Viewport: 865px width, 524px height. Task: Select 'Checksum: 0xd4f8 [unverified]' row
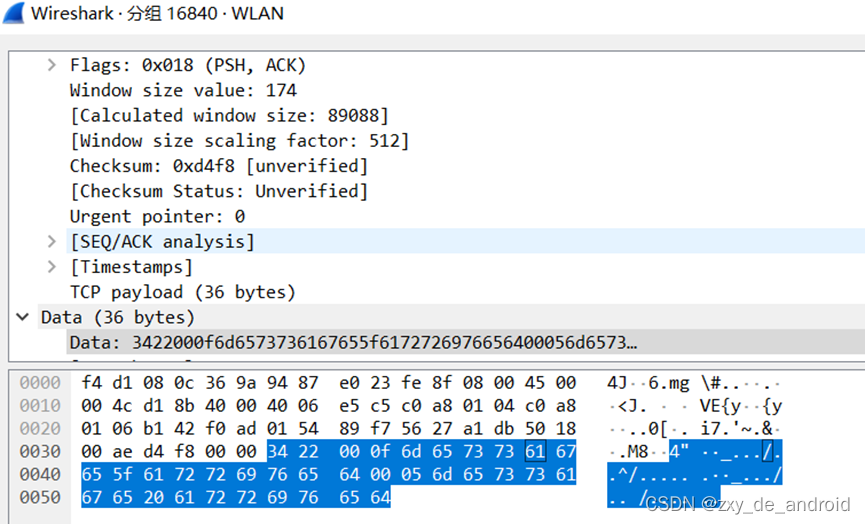pyautogui.click(x=218, y=166)
